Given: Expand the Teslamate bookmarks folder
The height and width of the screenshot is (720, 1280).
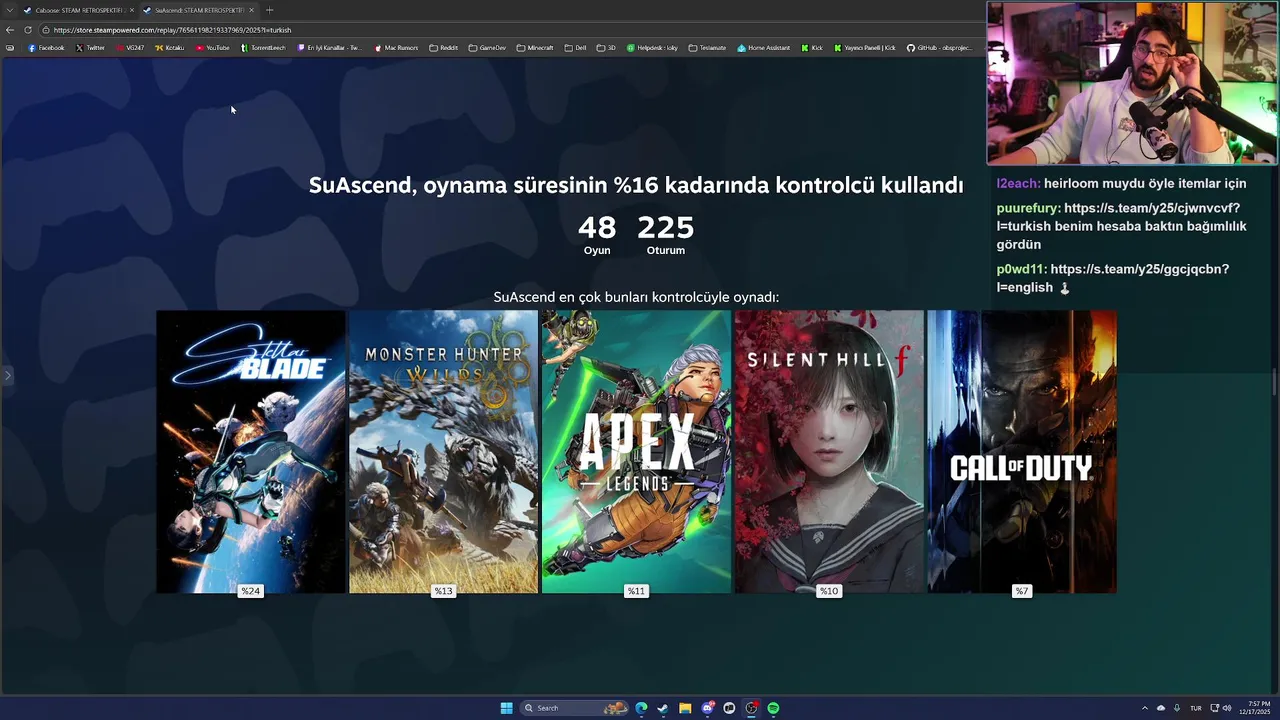Looking at the screenshot, I should pos(707,48).
